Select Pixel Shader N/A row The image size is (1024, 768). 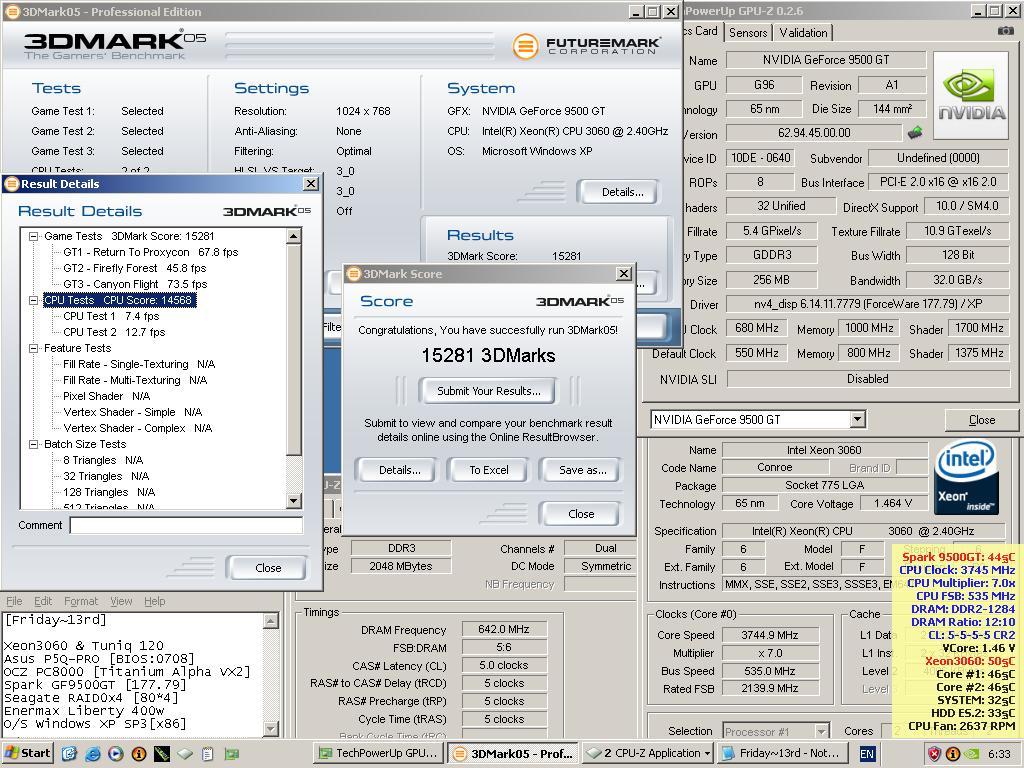tap(106, 396)
